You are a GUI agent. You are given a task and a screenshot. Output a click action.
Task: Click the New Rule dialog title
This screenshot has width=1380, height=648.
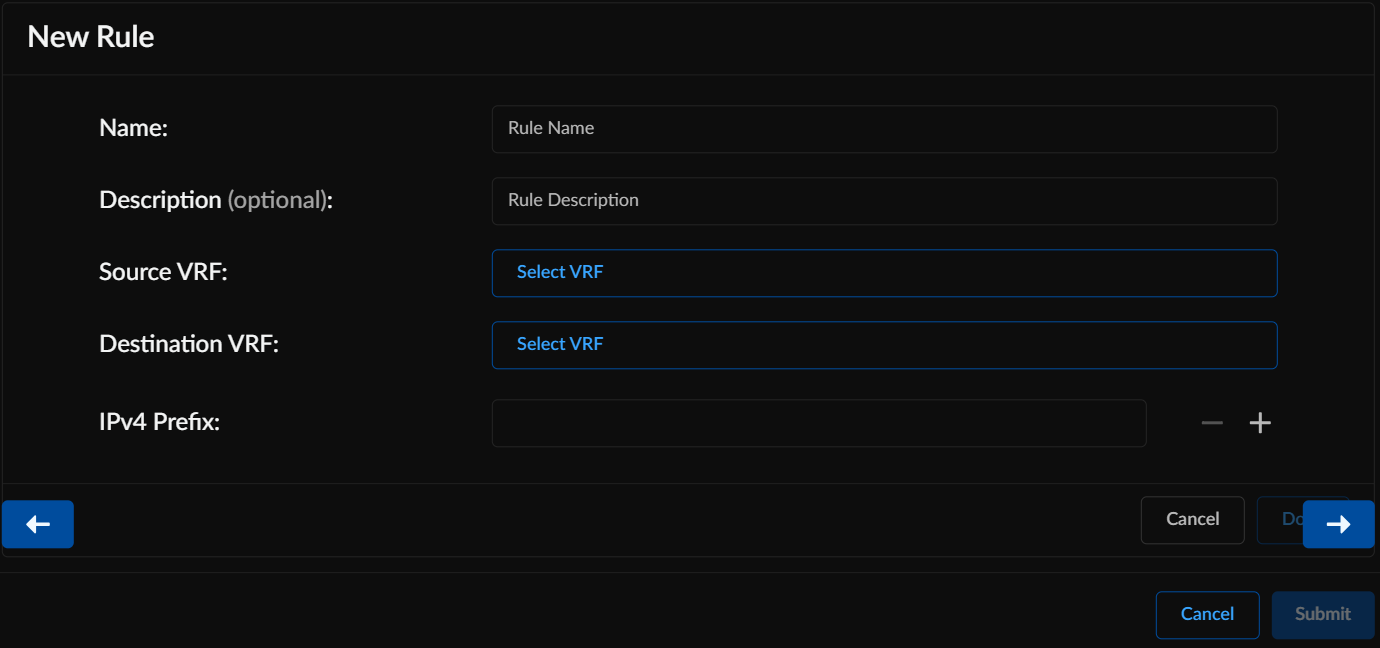tap(90, 36)
